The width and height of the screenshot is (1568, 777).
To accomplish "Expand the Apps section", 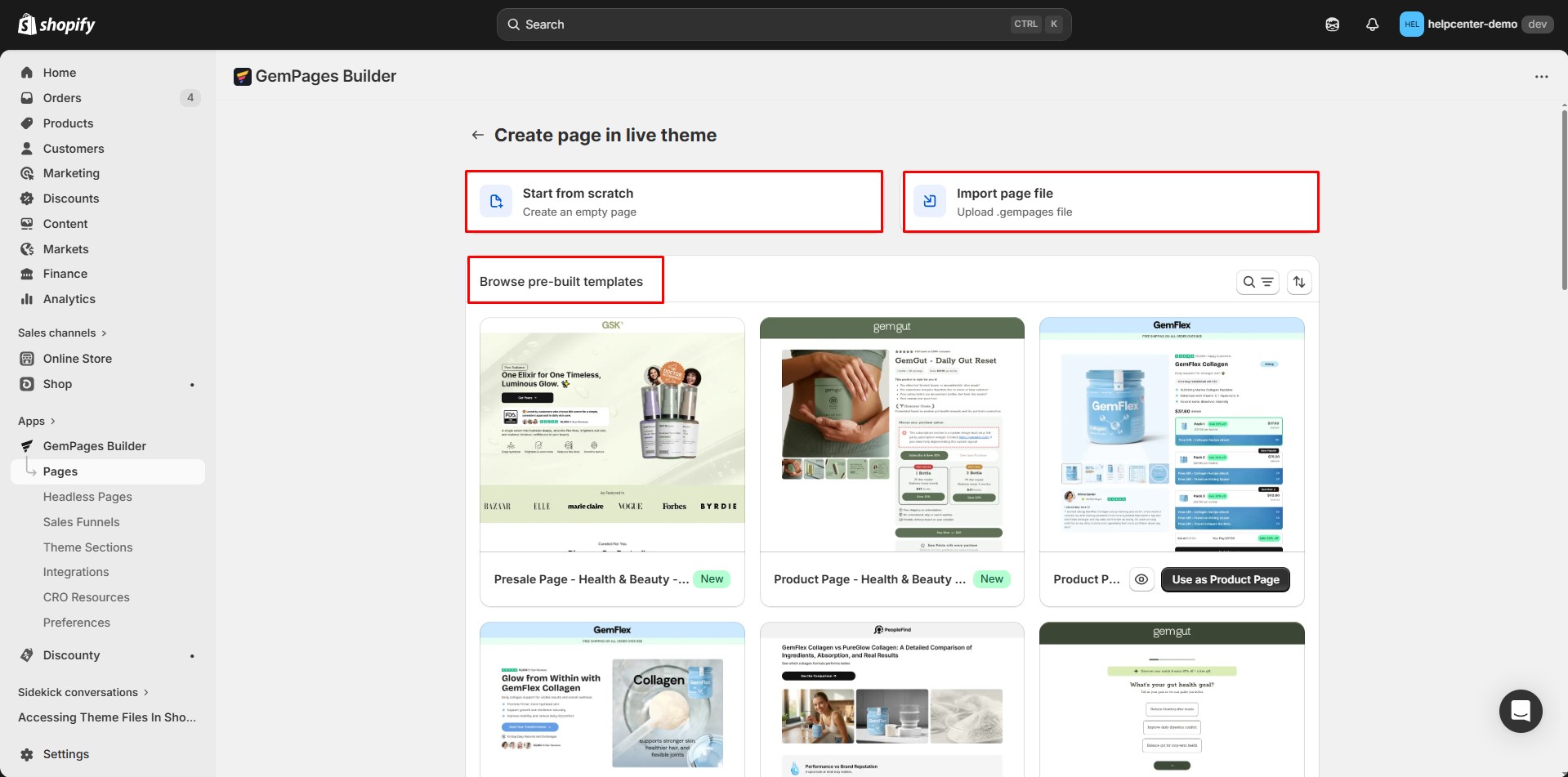I will click(x=51, y=421).
